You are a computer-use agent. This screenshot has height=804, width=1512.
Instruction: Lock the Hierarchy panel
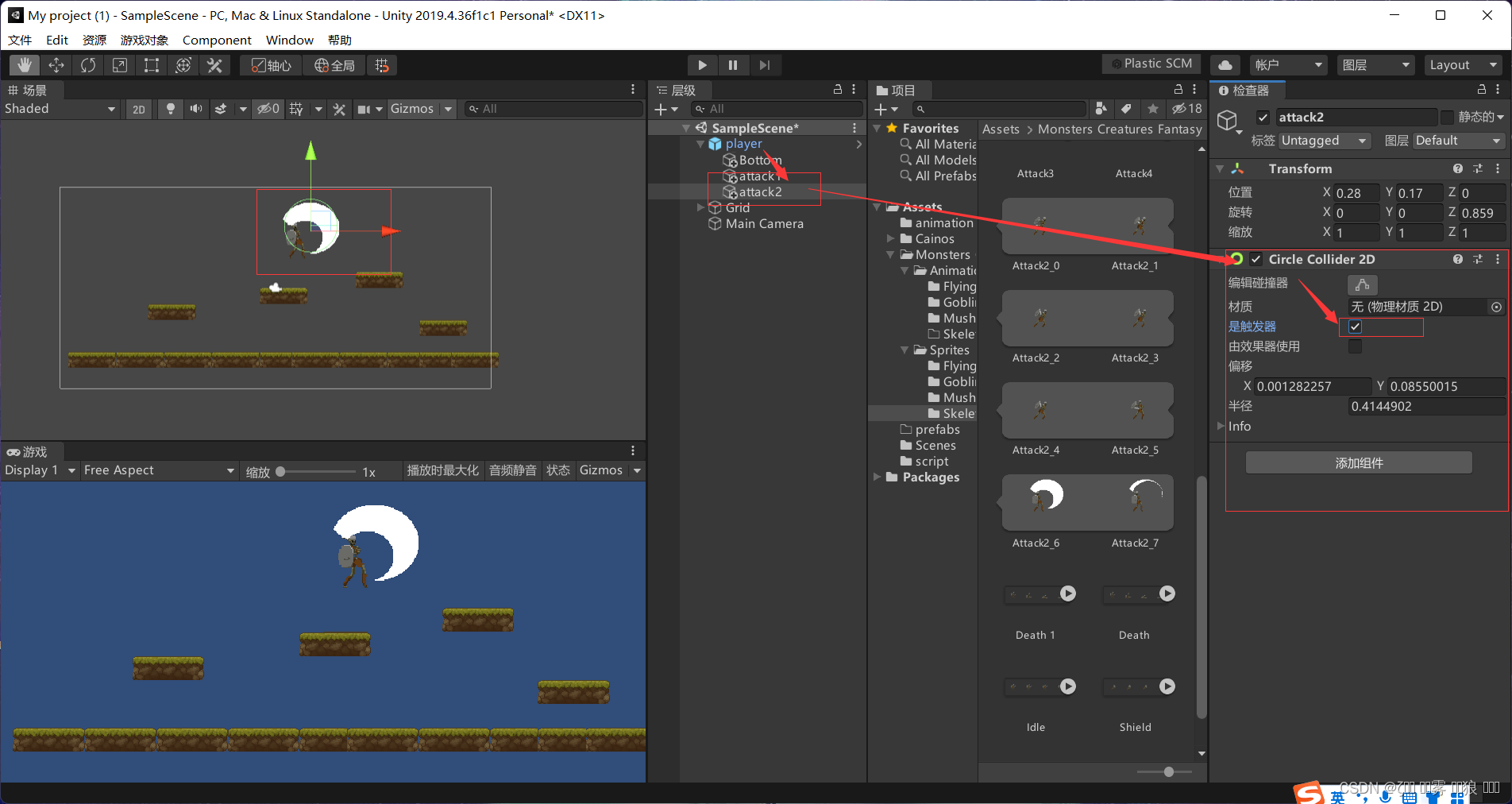coord(837,90)
